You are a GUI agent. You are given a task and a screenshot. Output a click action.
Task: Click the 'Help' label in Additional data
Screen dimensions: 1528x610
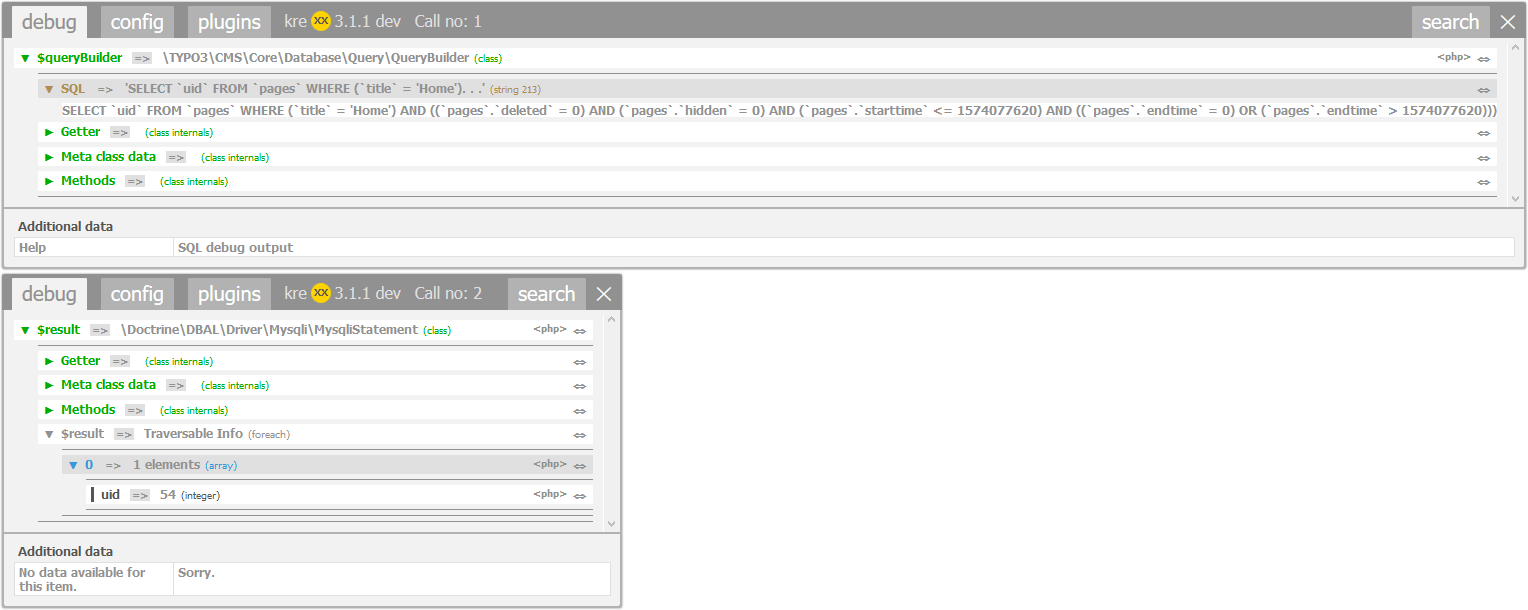(32, 247)
